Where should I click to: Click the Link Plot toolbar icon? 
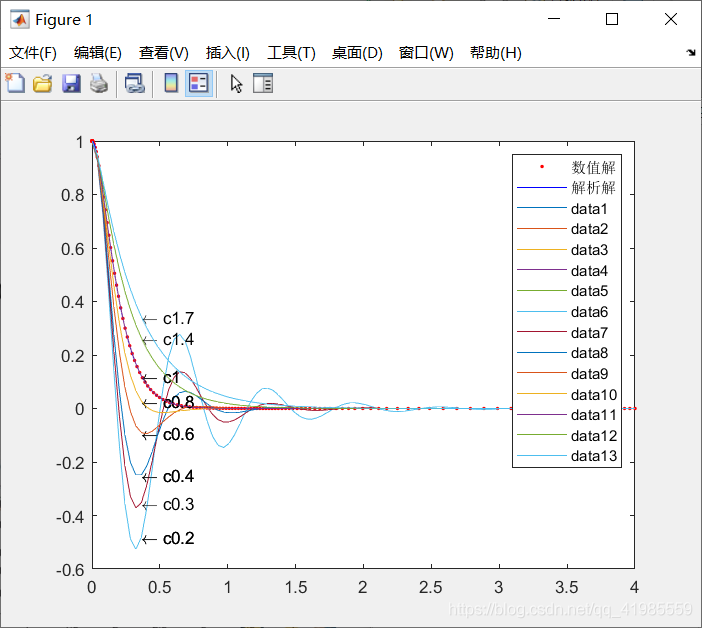tap(134, 83)
